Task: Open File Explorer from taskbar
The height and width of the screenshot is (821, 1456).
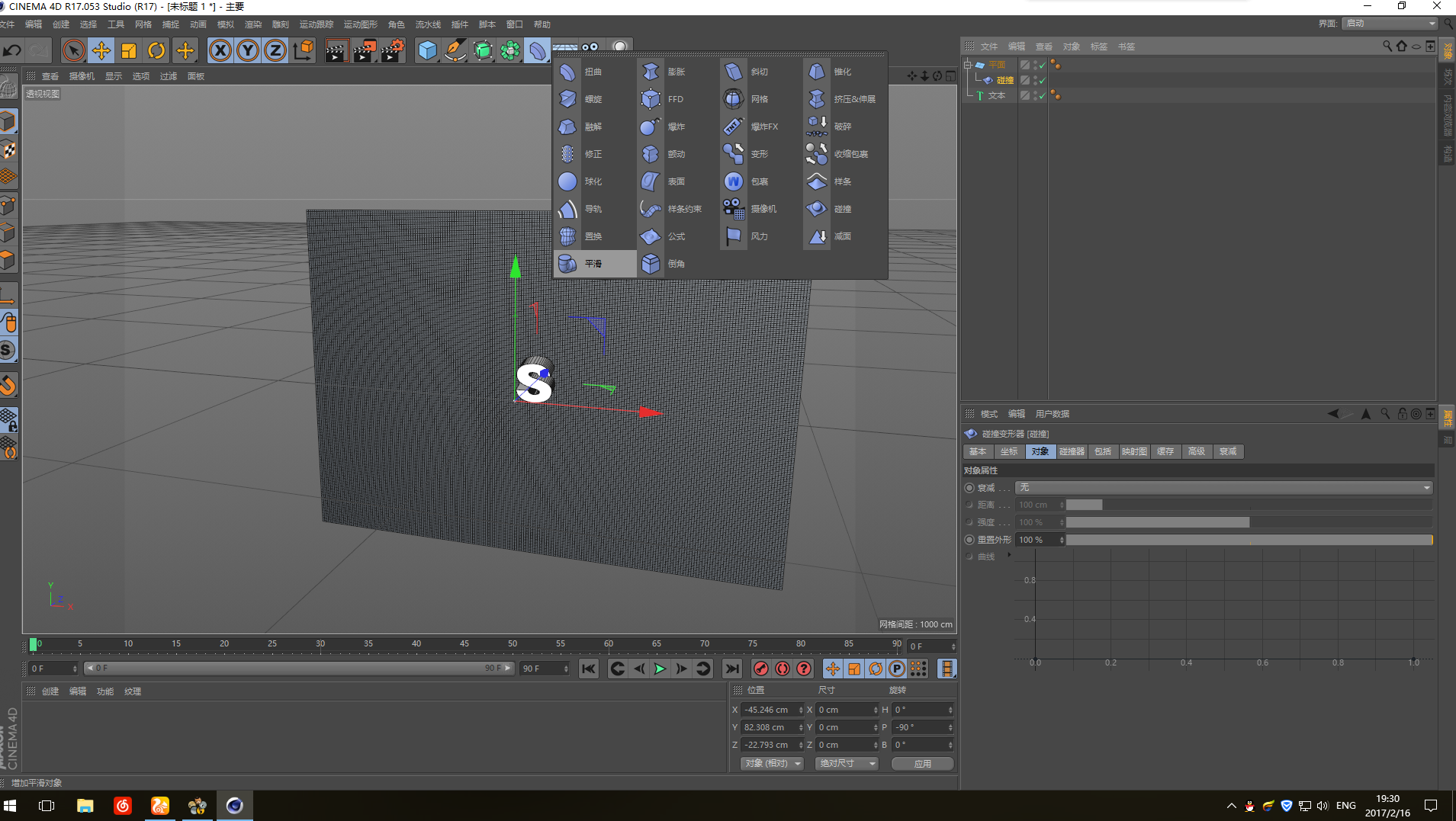Action: click(85, 806)
